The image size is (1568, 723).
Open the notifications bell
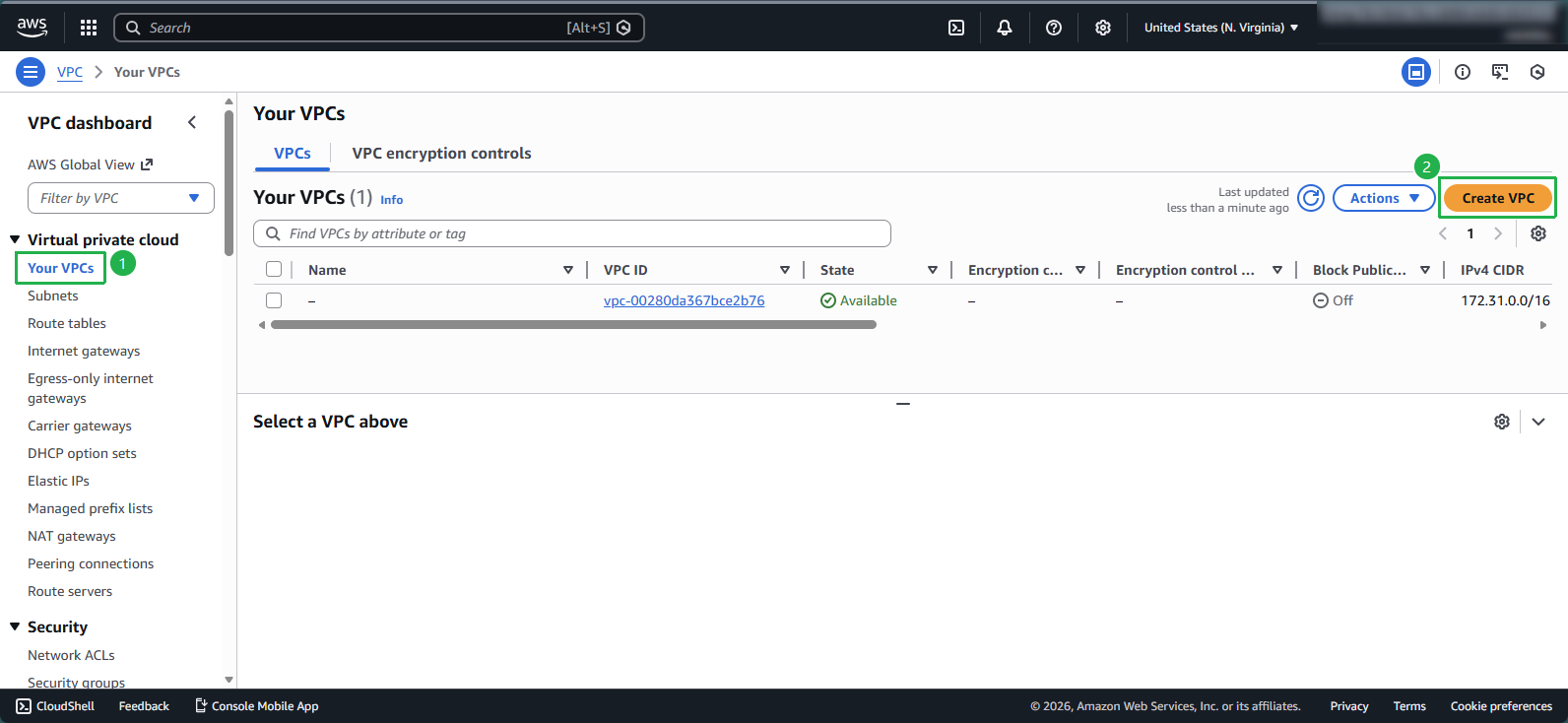(1005, 28)
